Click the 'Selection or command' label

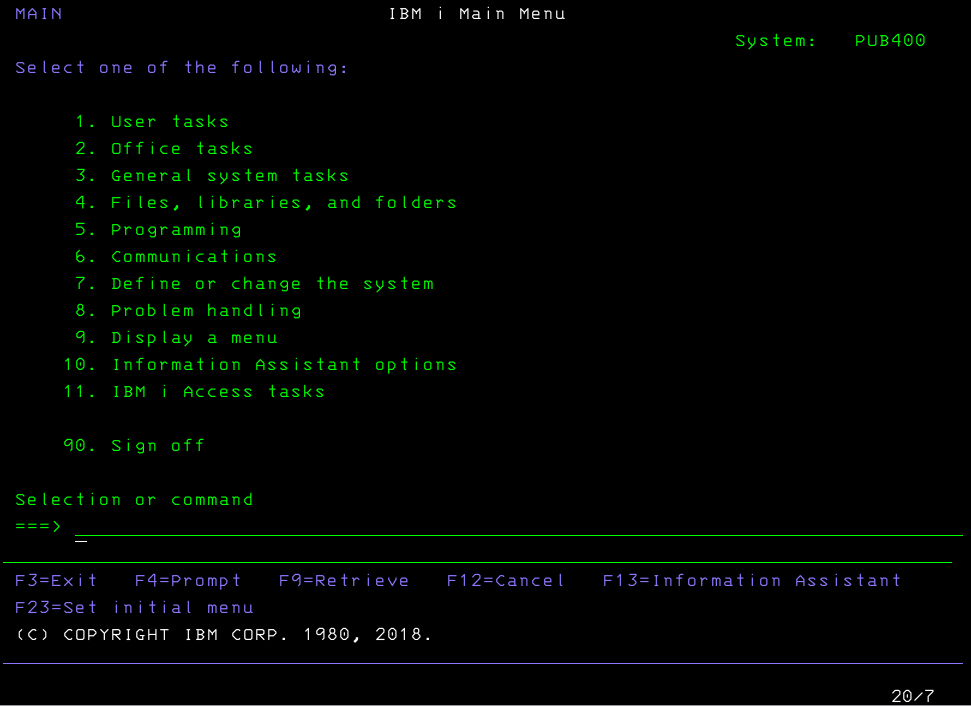click(134, 500)
